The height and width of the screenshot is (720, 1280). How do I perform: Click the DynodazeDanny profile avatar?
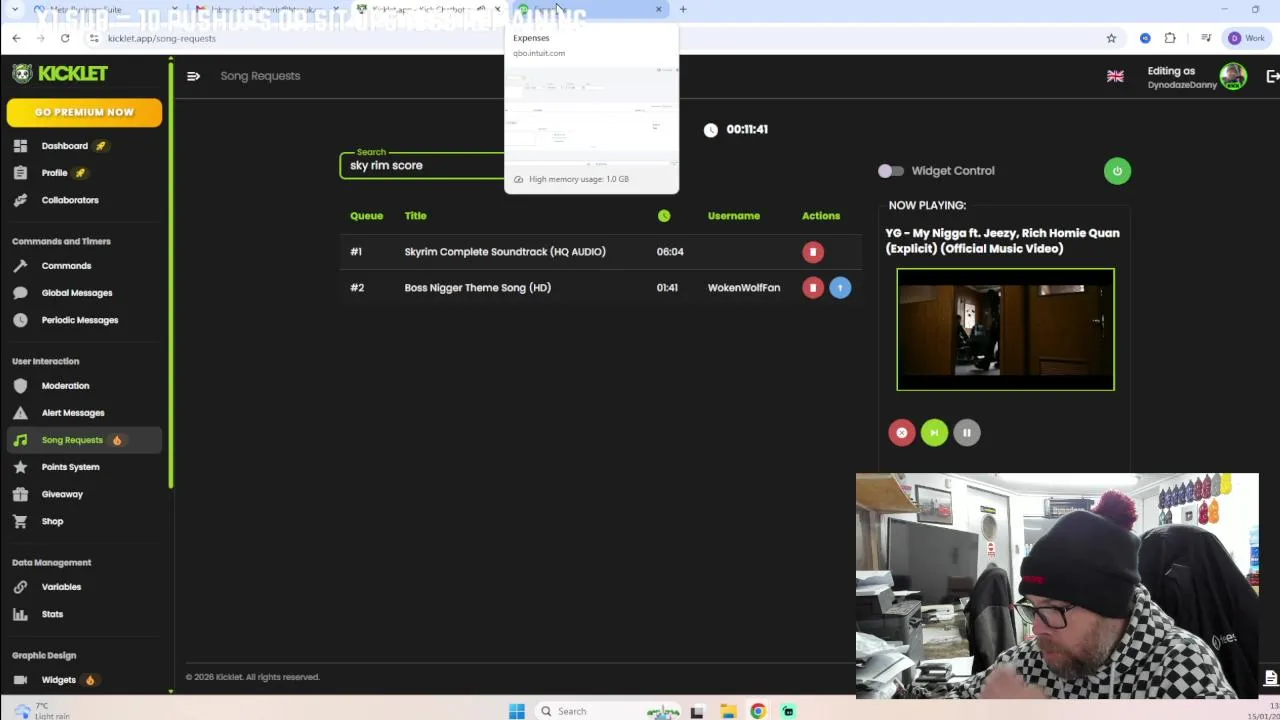coord(1233,77)
